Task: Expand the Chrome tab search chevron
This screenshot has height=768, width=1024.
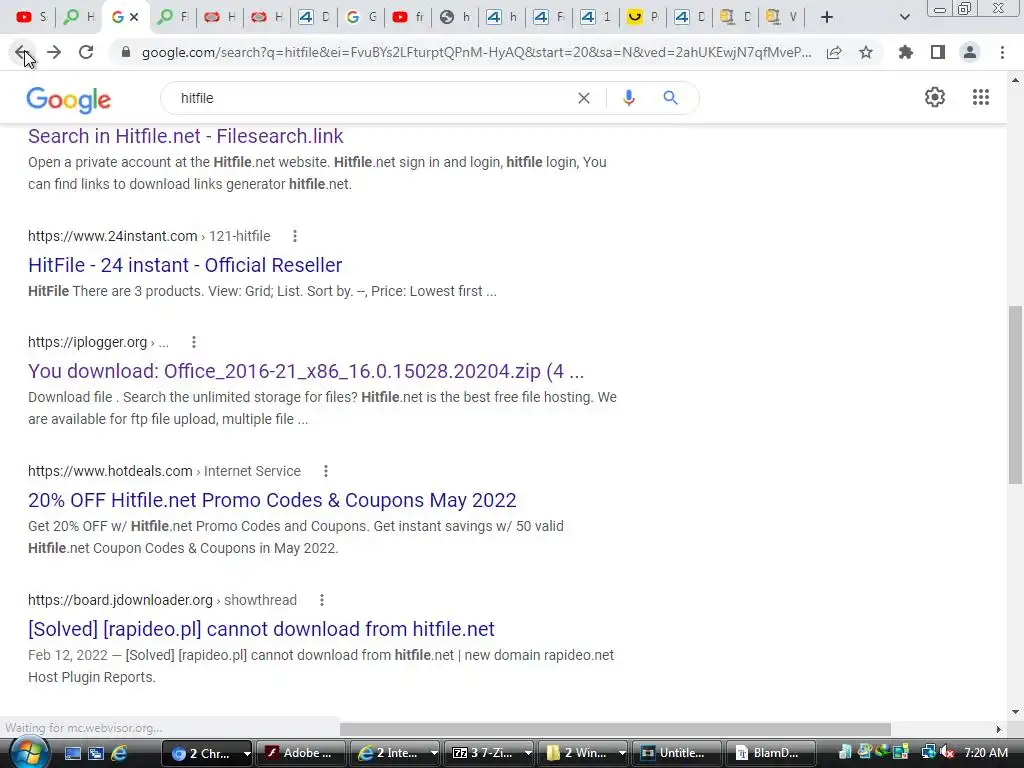Action: pyautogui.click(x=904, y=17)
